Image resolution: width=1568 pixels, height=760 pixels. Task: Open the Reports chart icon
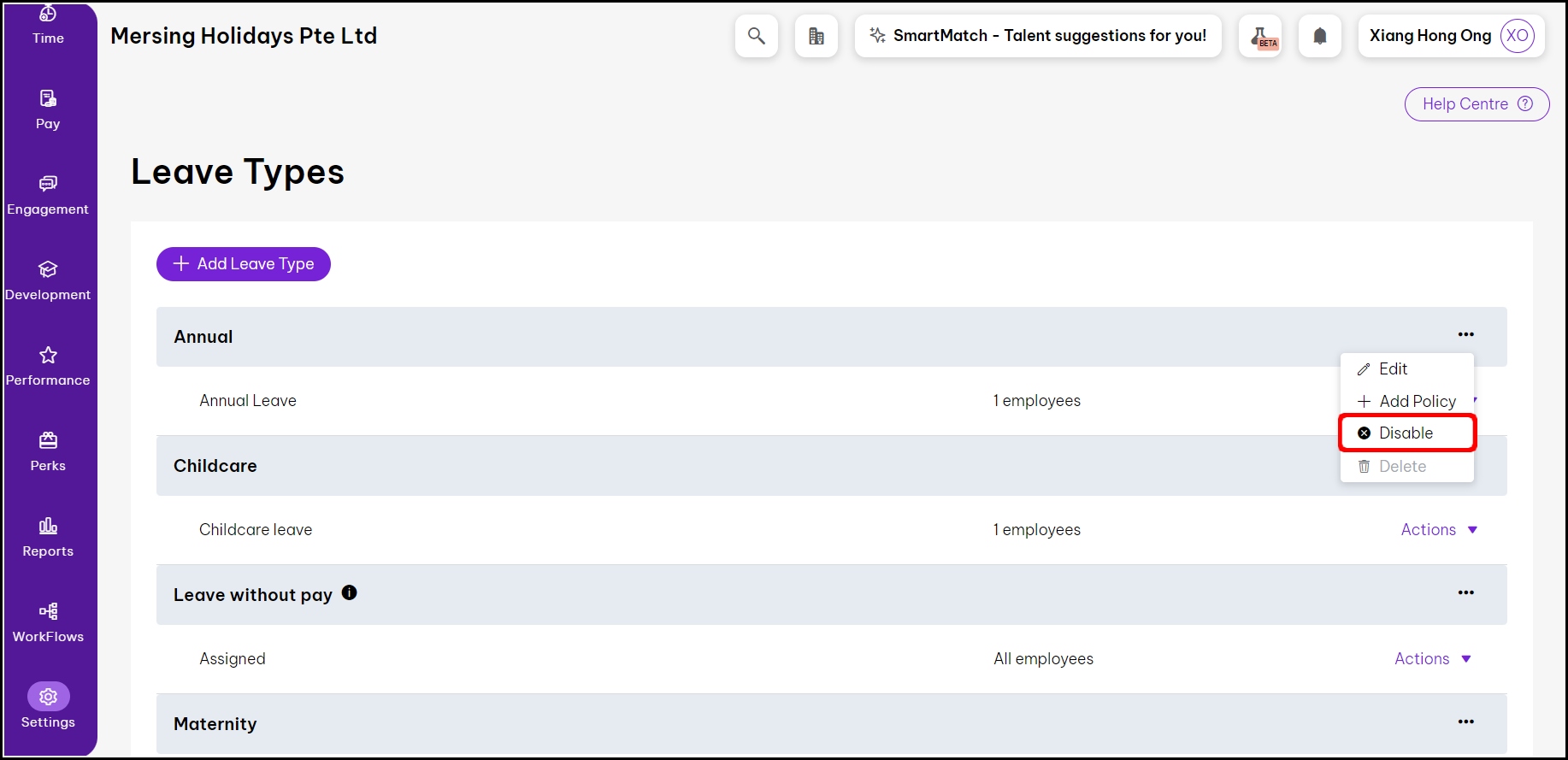[48, 526]
